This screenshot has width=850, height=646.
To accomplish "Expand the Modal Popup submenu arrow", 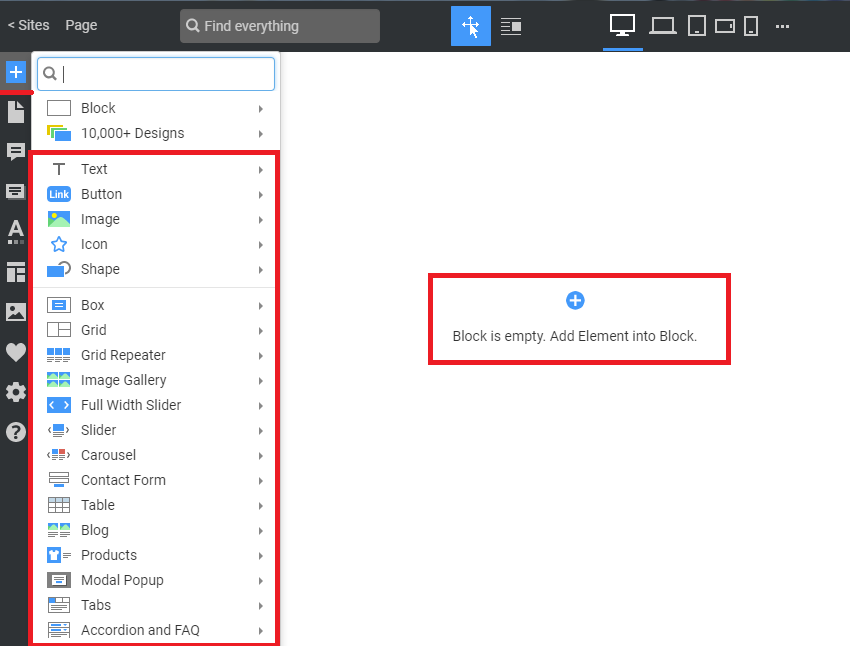I will 261,581.
